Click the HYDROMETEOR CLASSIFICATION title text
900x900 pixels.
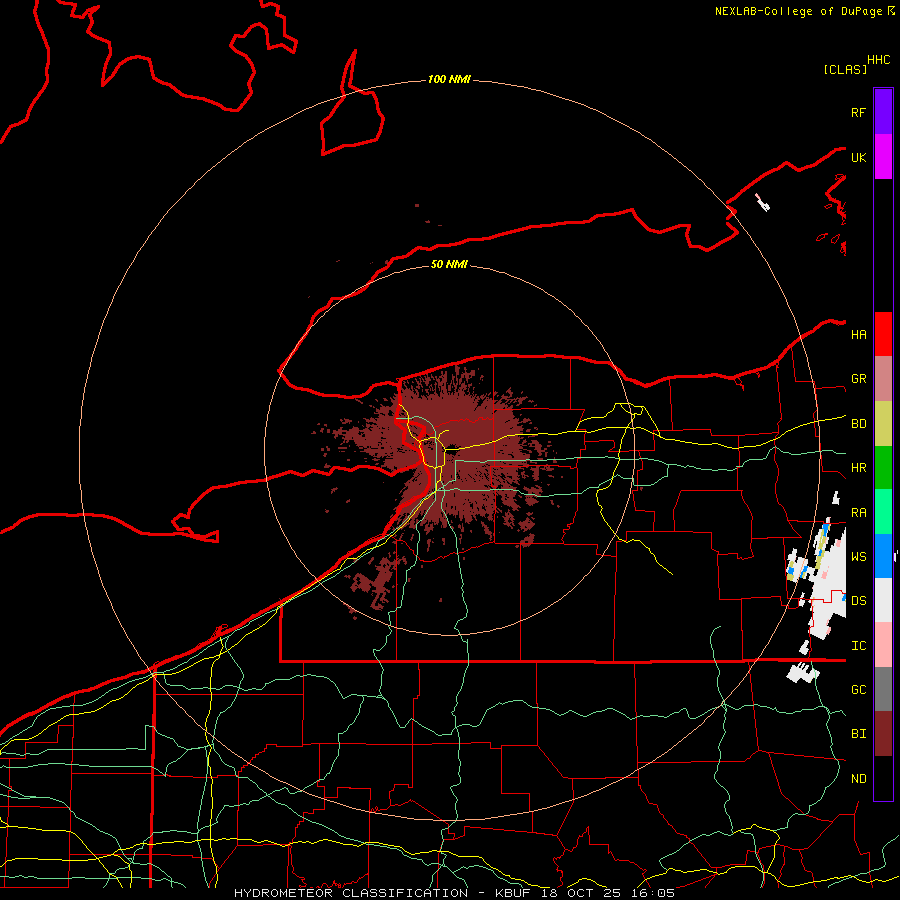[x=351, y=893]
